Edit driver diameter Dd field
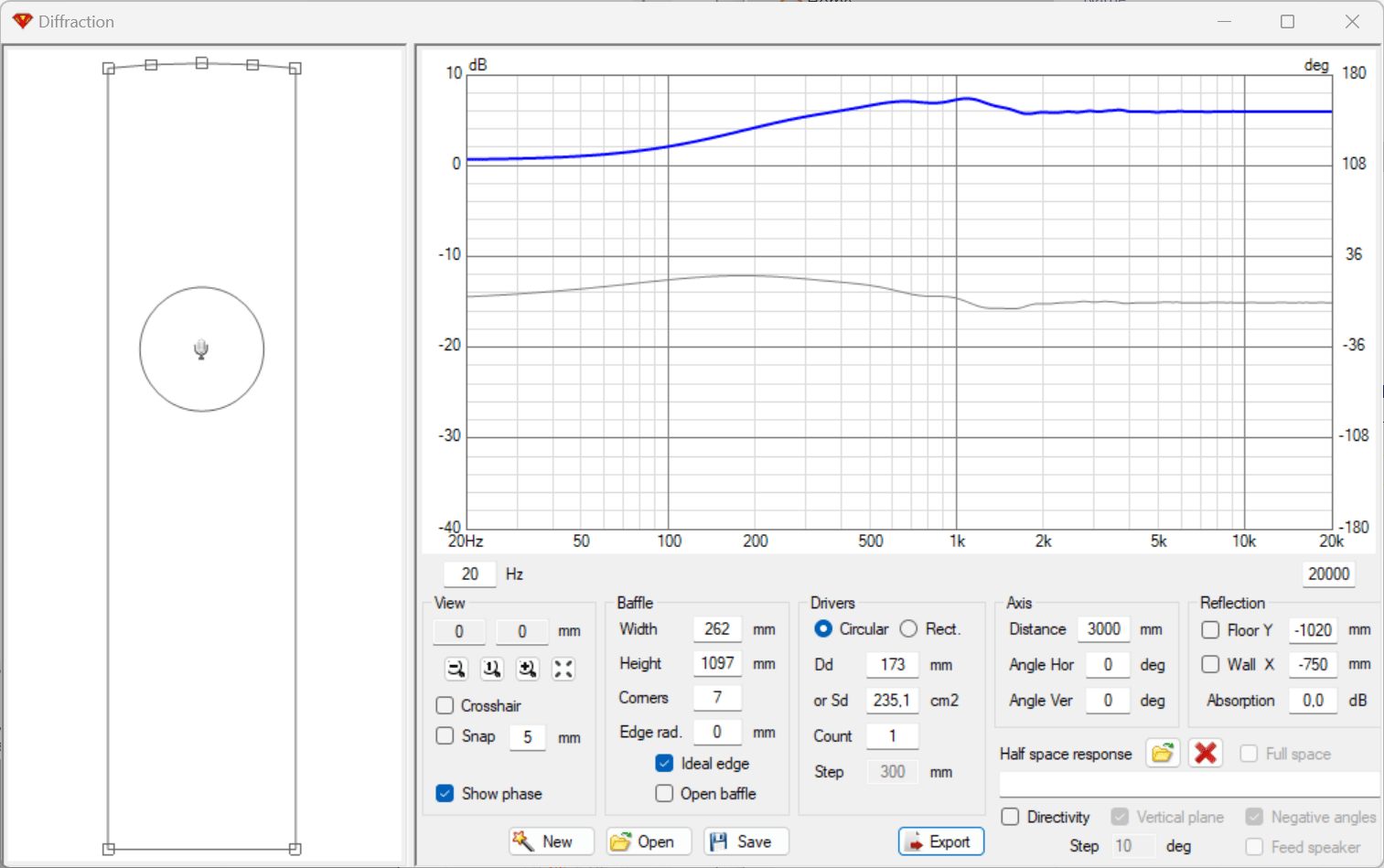Screen dimensions: 1384x868 tap(893, 665)
